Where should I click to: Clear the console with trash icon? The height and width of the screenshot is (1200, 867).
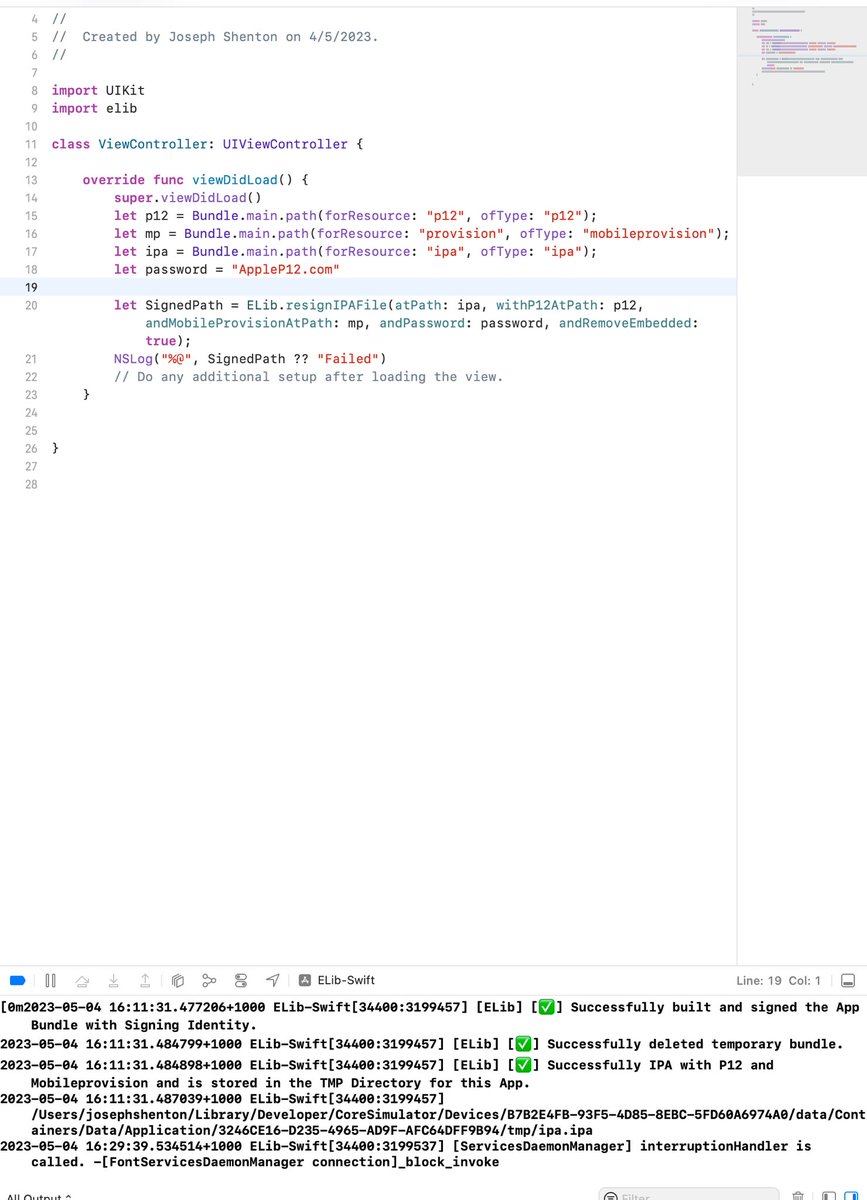[798, 1195]
